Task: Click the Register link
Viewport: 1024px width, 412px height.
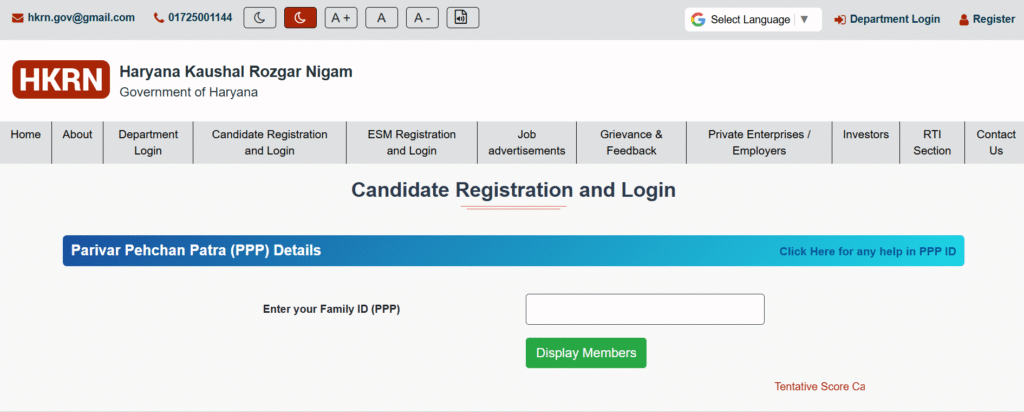Action: [993, 20]
